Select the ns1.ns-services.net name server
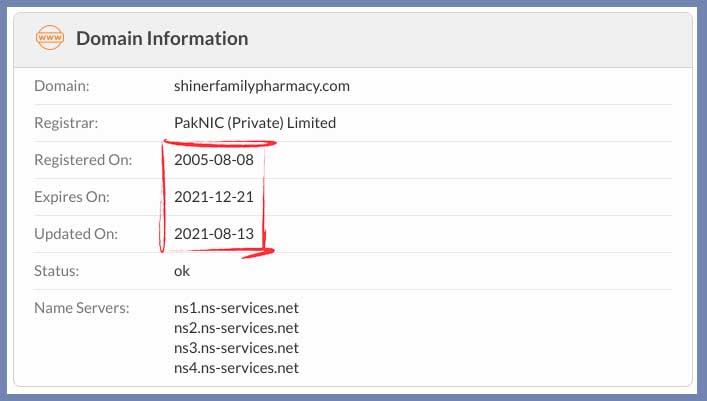The height and width of the screenshot is (401, 707). click(236, 307)
